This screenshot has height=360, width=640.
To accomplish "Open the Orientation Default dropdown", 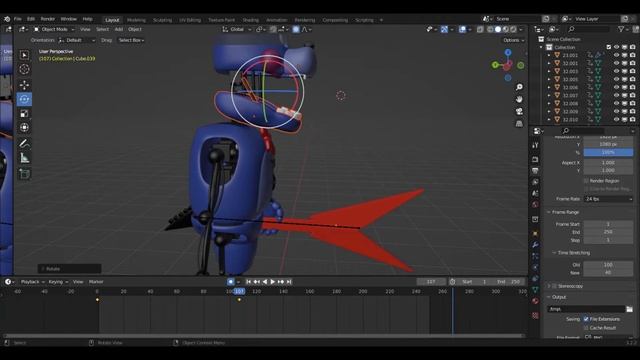I will coord(77,40).
